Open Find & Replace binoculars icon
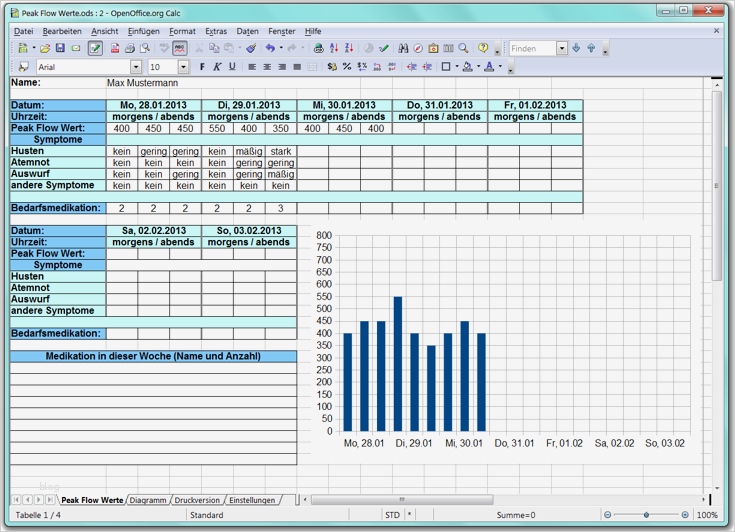The image size is (735, 532). click(403, 48)
